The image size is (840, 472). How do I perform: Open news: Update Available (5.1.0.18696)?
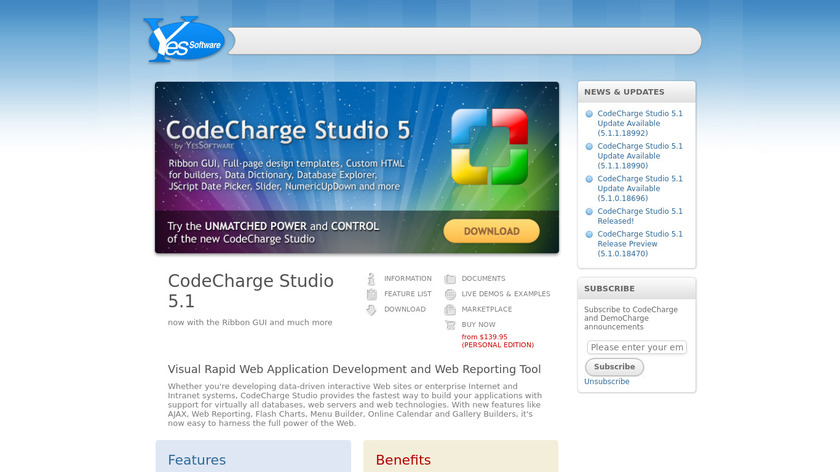tap(640, 189)
